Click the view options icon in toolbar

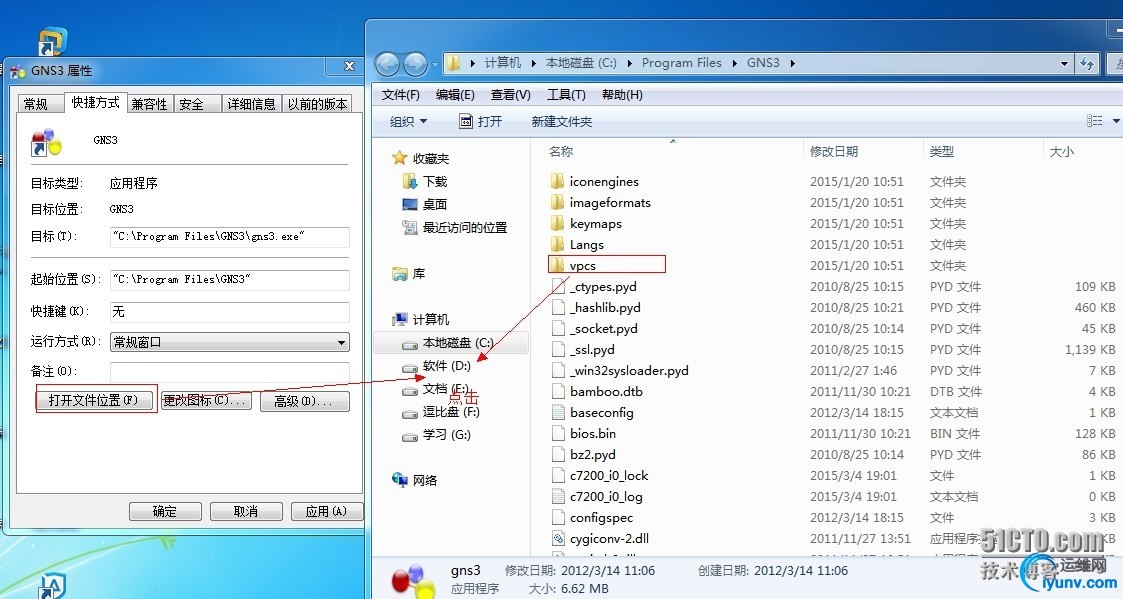point(1094,121)
